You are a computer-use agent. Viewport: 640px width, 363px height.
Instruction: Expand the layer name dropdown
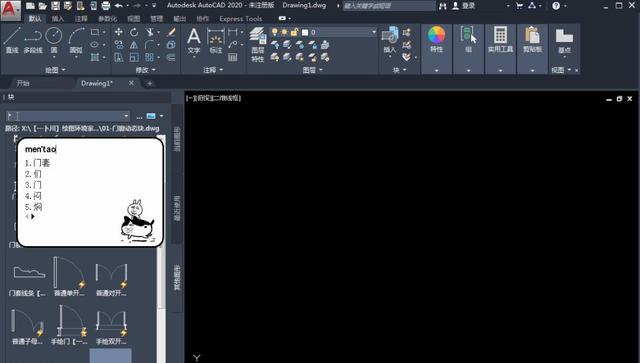[374, 32]
